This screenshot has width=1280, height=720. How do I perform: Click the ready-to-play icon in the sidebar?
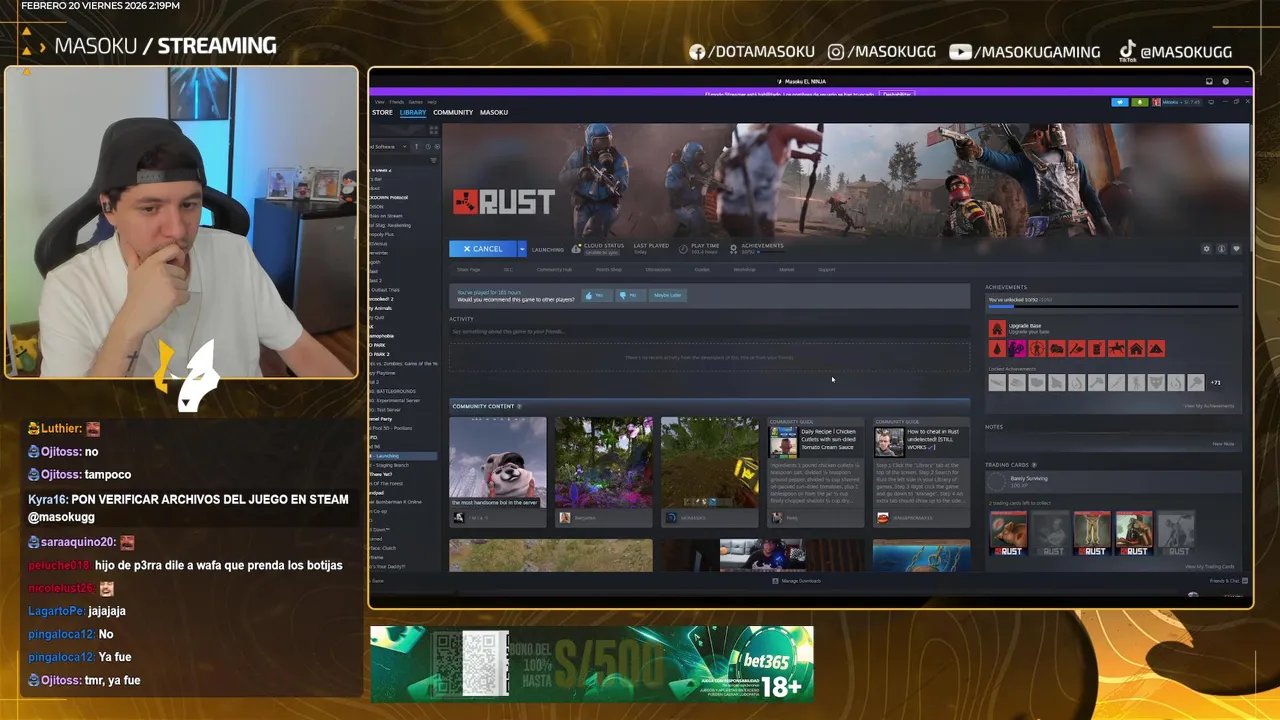click(437, 146)
